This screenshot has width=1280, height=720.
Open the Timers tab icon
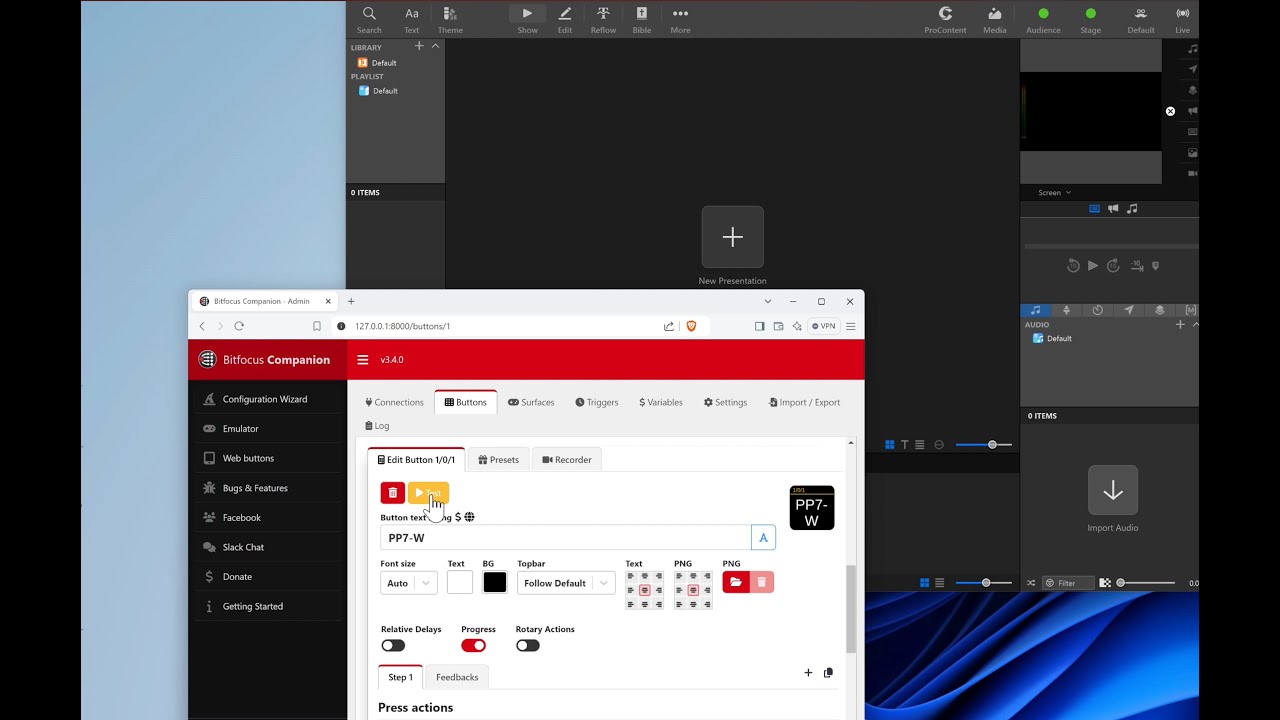click(1097, 310)
